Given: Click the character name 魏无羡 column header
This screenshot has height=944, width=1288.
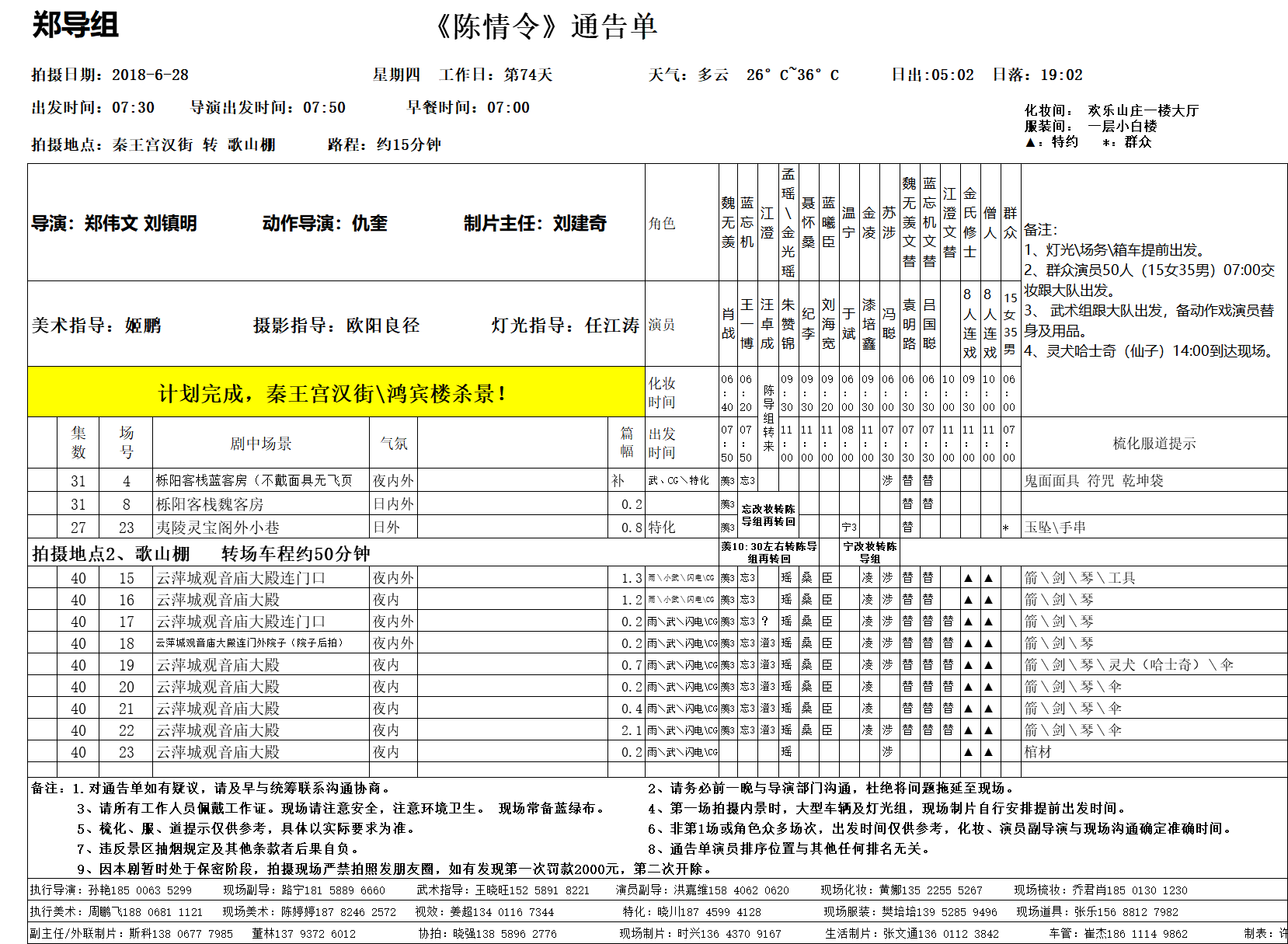Looking at the screenshot, I should (728, 222).
